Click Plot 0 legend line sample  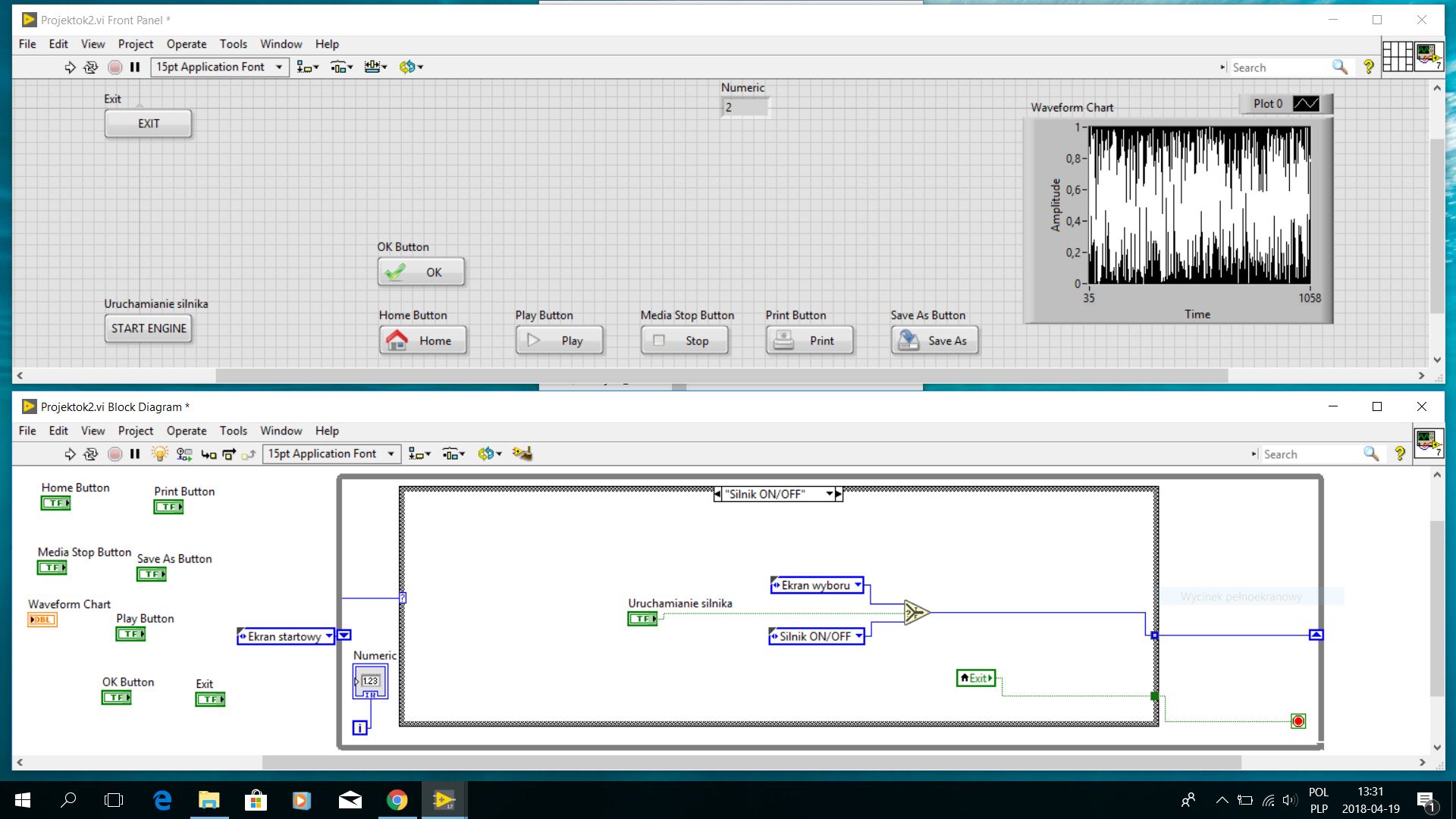pos(1306,104)
